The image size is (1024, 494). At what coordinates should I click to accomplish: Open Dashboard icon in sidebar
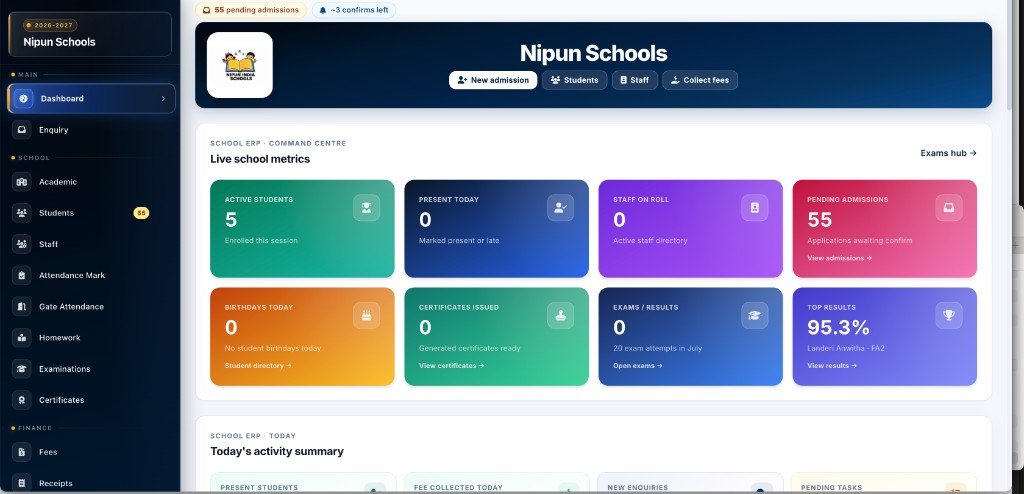click(24, 99)
